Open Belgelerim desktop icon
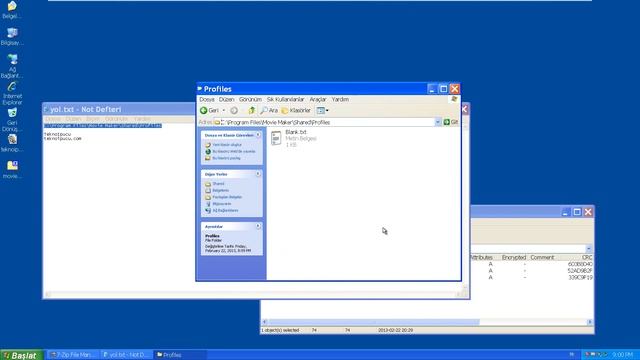Screen dimensions: 640x360 12,10
